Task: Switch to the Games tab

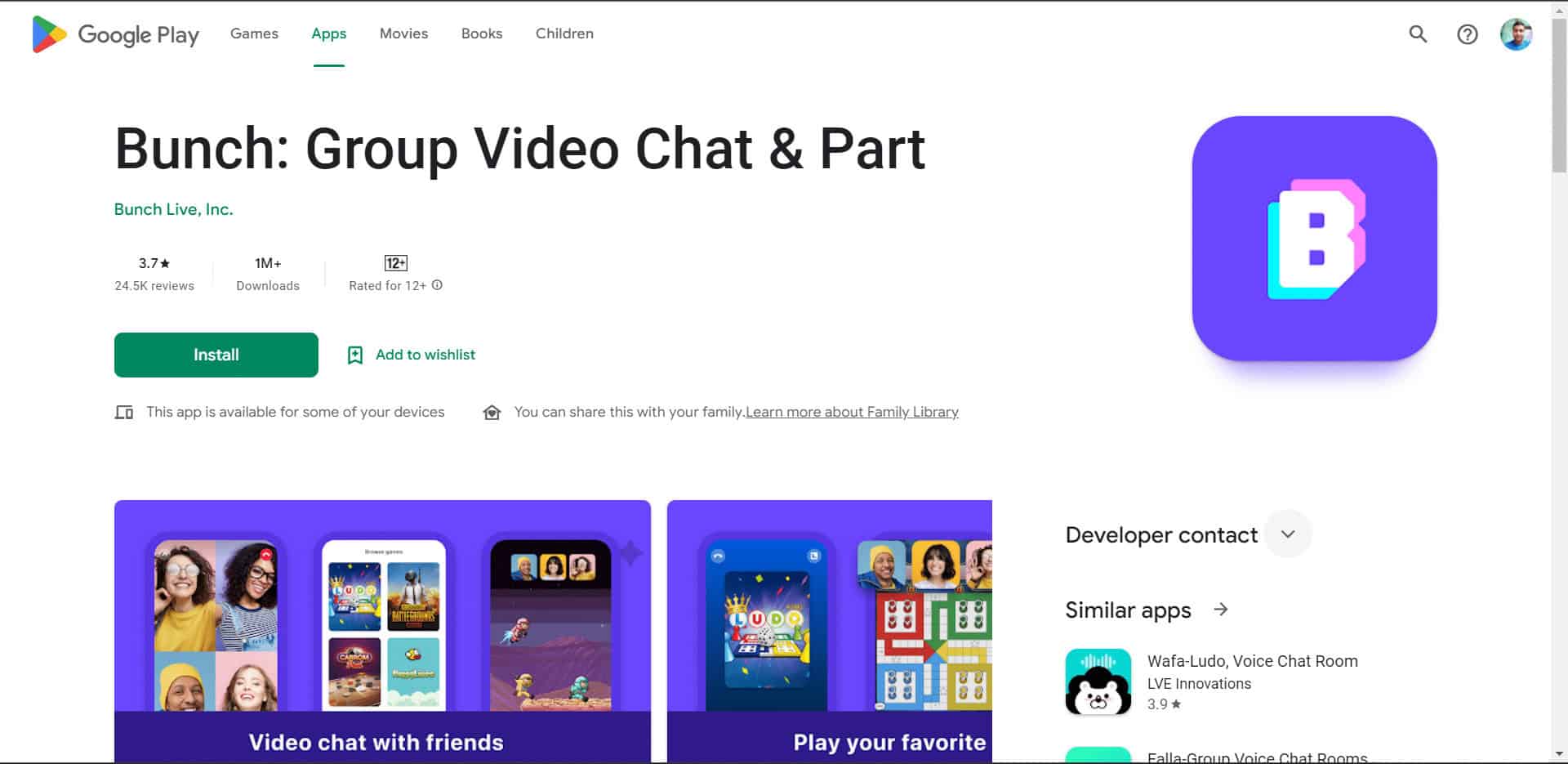Action: coord(254,34)
